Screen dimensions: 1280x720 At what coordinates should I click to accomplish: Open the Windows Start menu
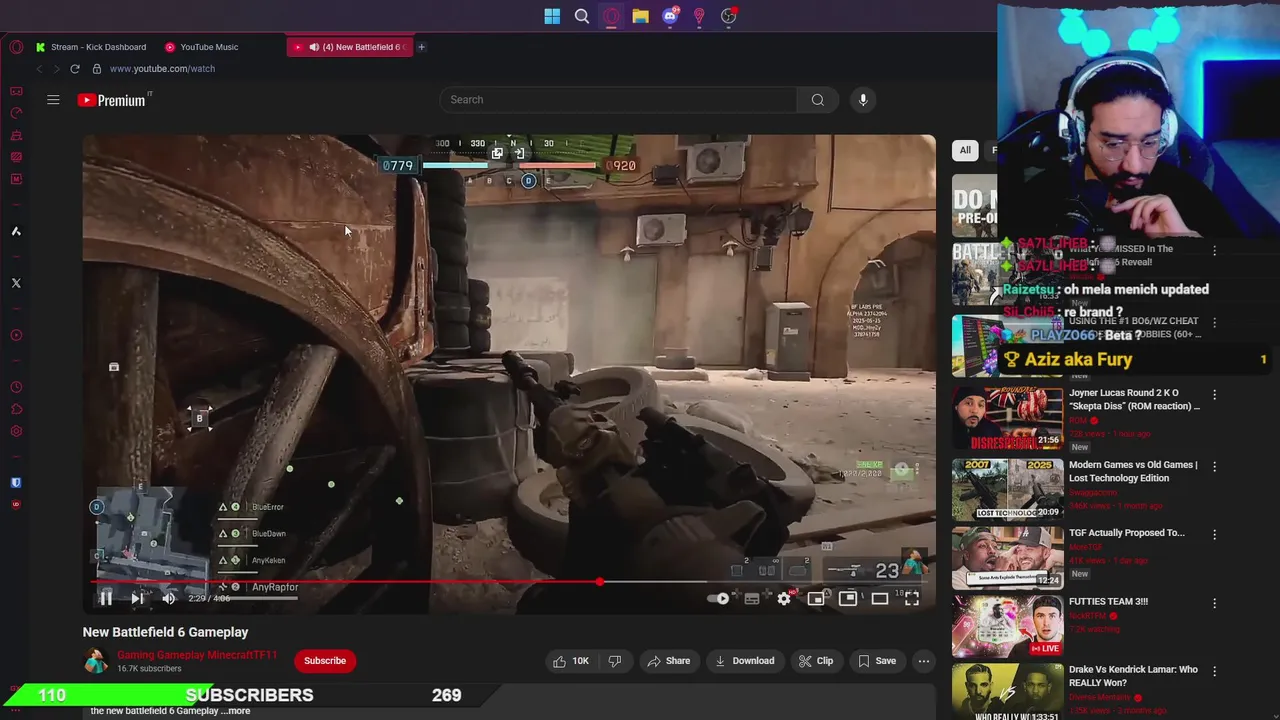coord(552,16)
